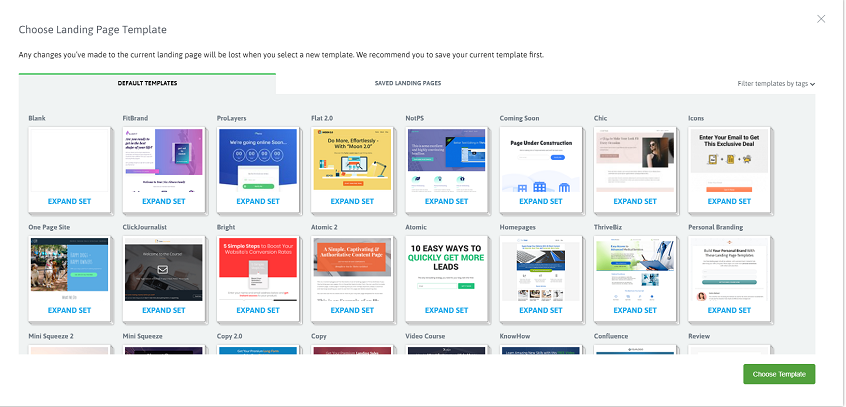
Task: Select the Atomic 2 template thumbnail
Action: pos(352,269)
